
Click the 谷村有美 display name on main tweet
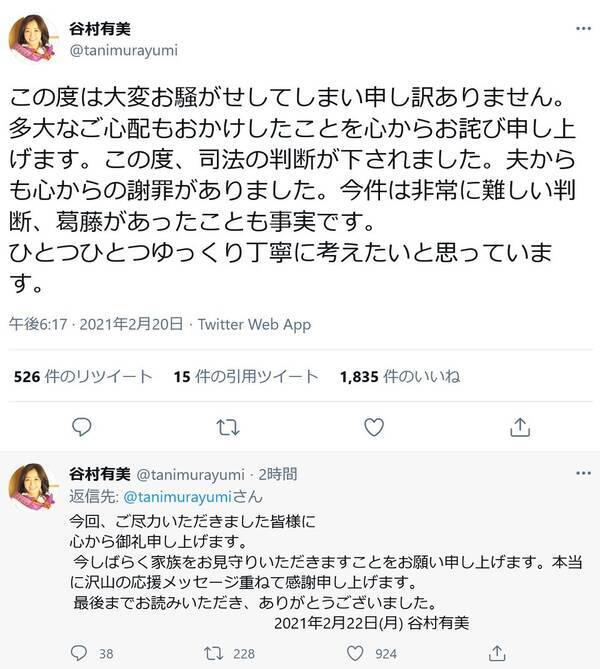(x=100, y=27)
